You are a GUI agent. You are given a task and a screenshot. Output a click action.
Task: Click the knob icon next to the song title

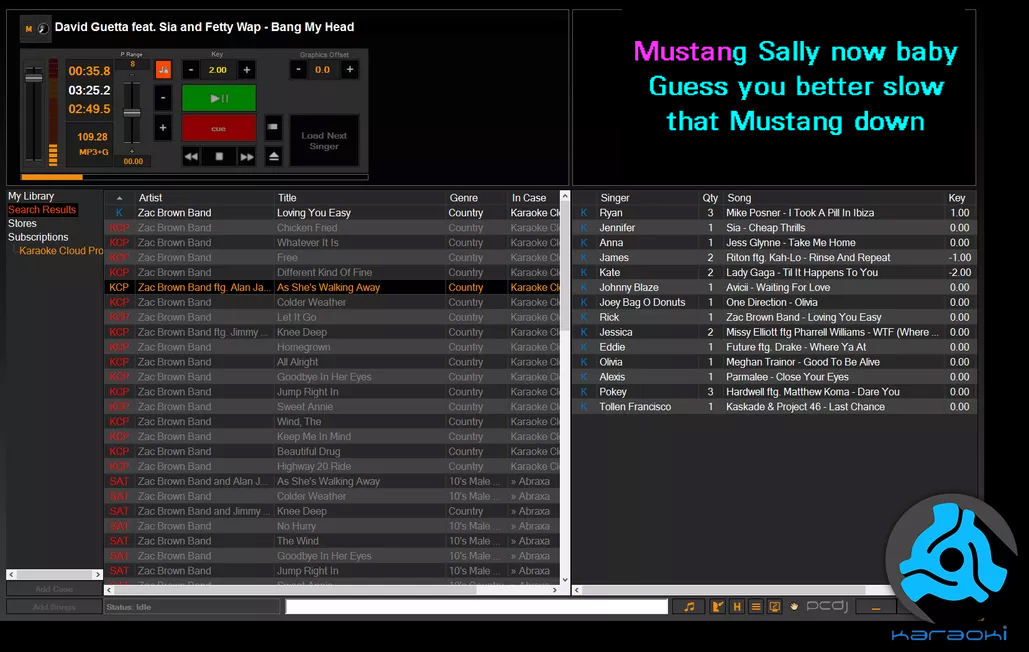click(43, 28)
